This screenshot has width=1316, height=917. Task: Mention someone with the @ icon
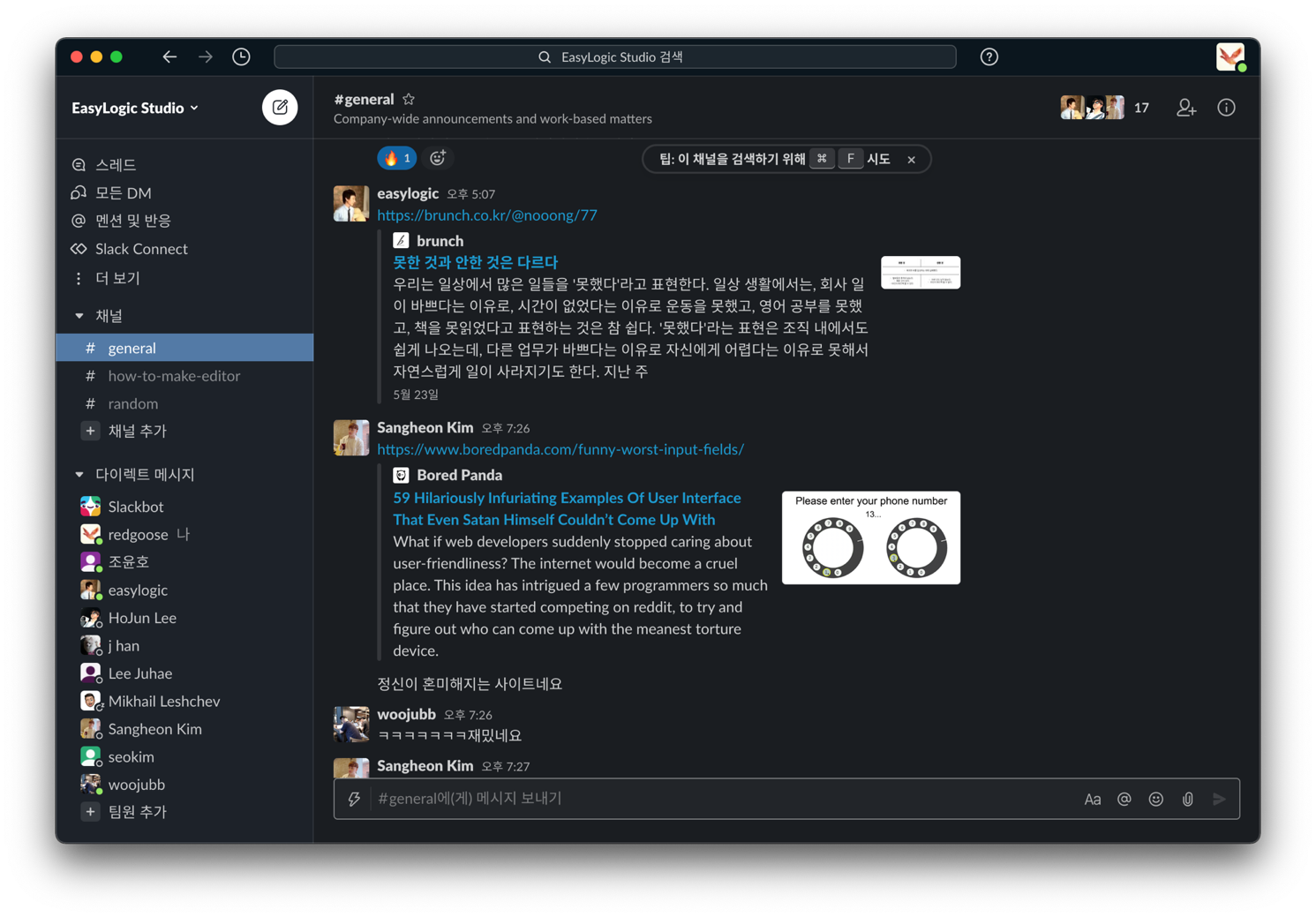tap(1124, 800)
